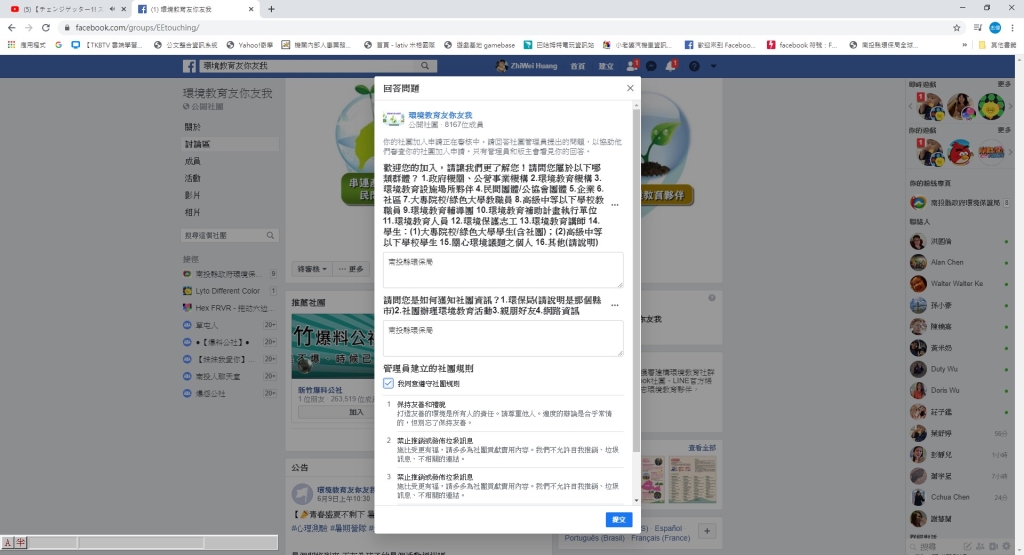
Task: Open the media control icon in the toolbar
Action: [x=978, y=27]
